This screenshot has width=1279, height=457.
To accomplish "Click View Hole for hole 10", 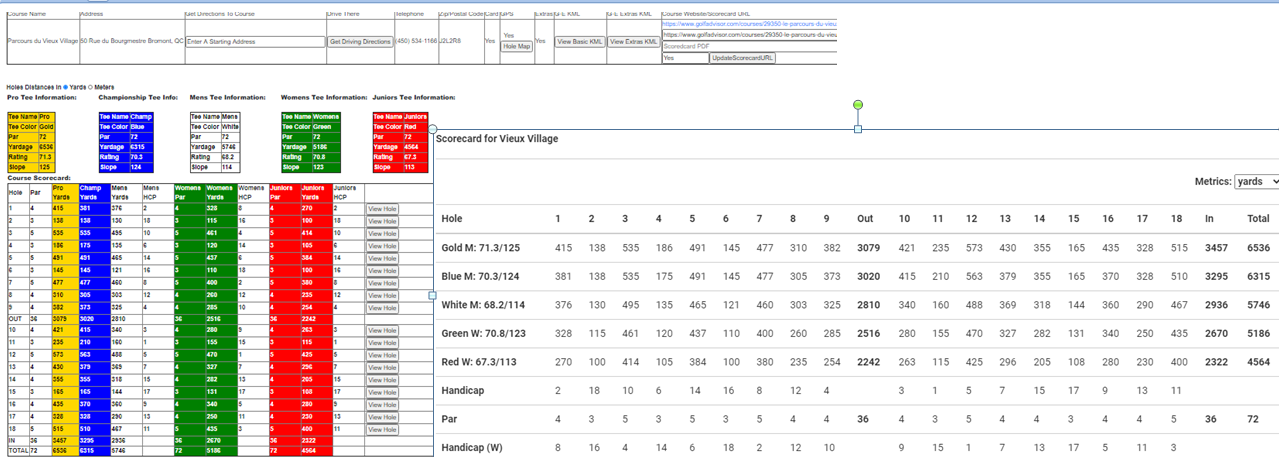I will pyautogui.click(x=382, y=330).
